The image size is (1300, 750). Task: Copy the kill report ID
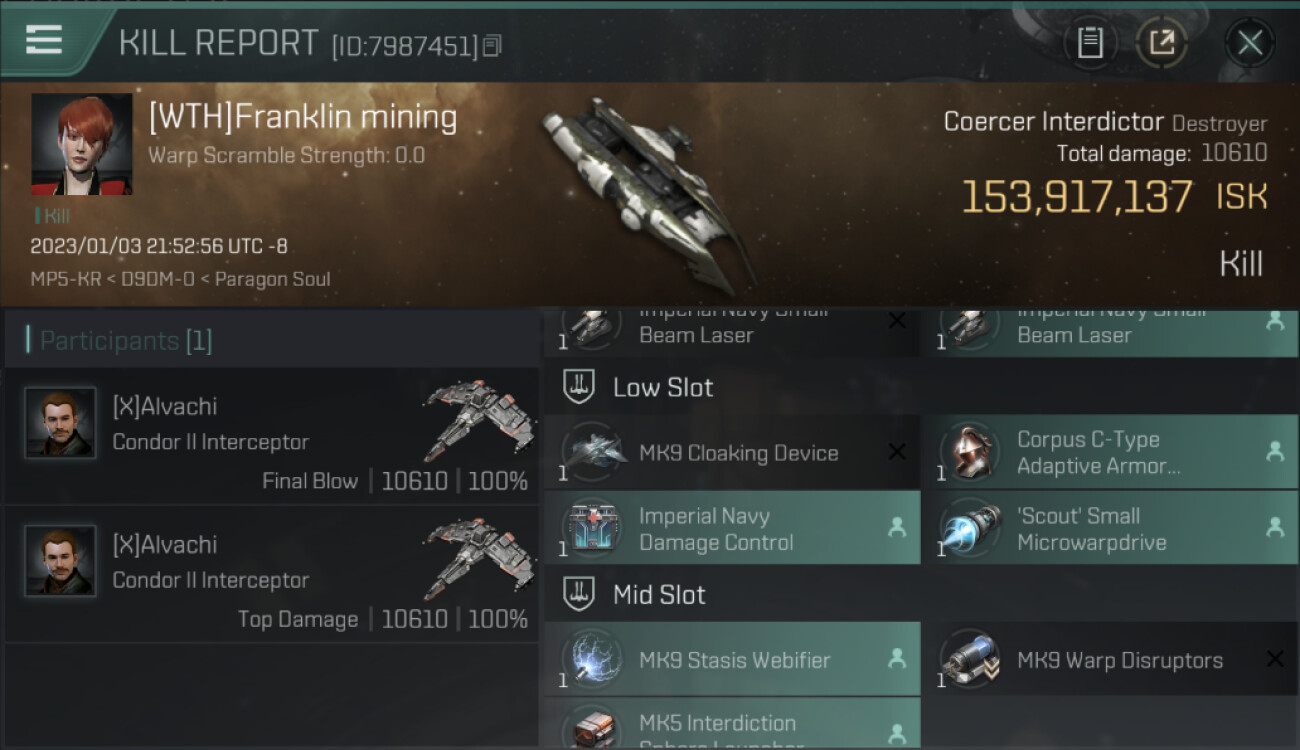pyautogui.click(x=491, y=46)
